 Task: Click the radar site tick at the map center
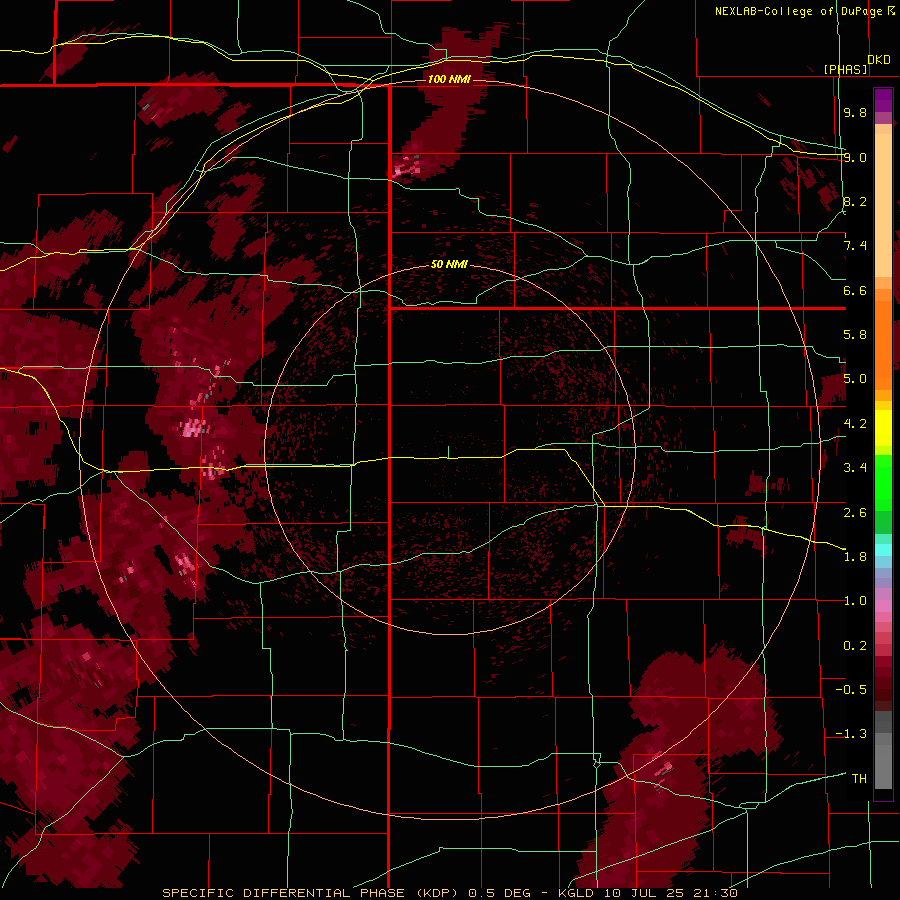pyautogui.click(x=449, y=452)
